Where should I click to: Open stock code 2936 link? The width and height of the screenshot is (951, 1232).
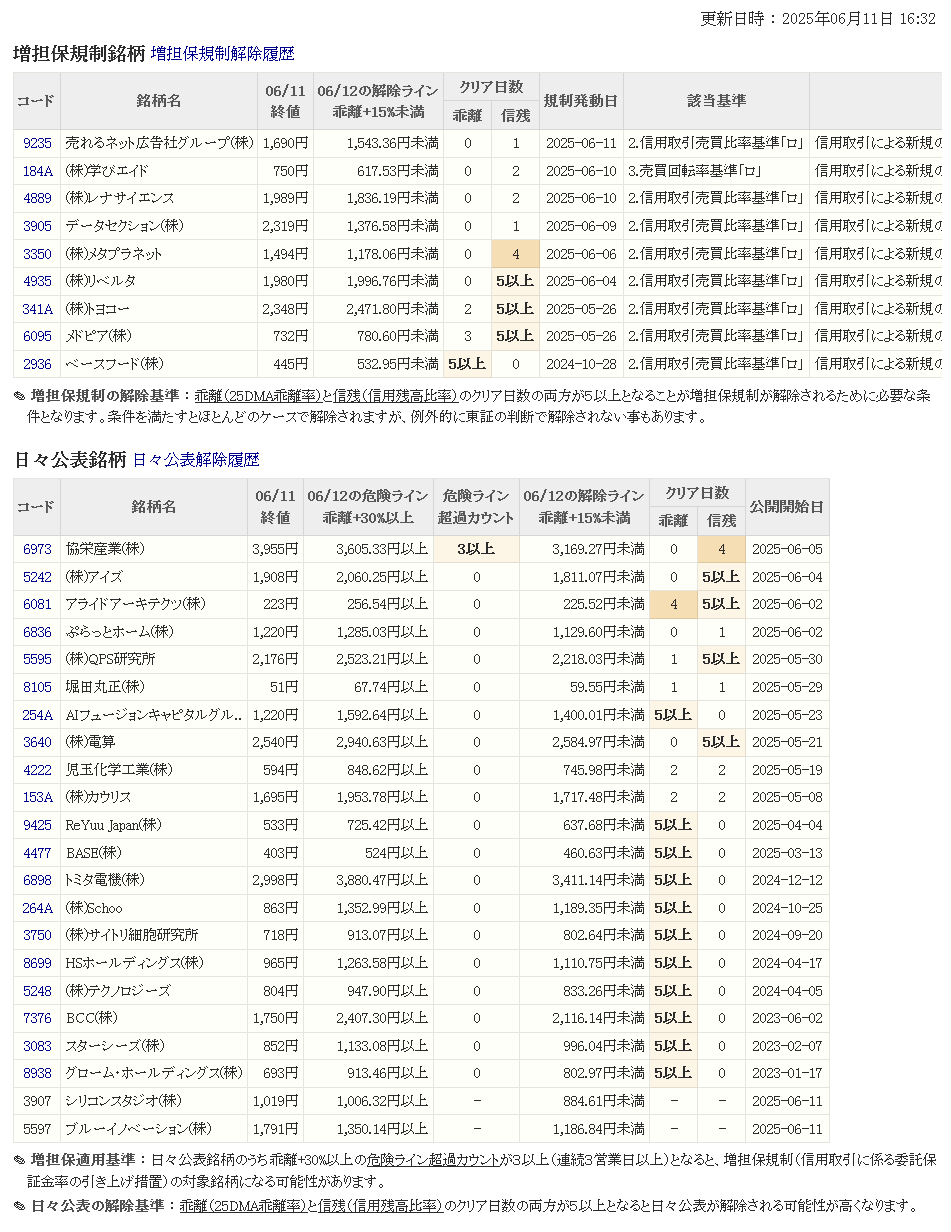click(x=37, y=364)
